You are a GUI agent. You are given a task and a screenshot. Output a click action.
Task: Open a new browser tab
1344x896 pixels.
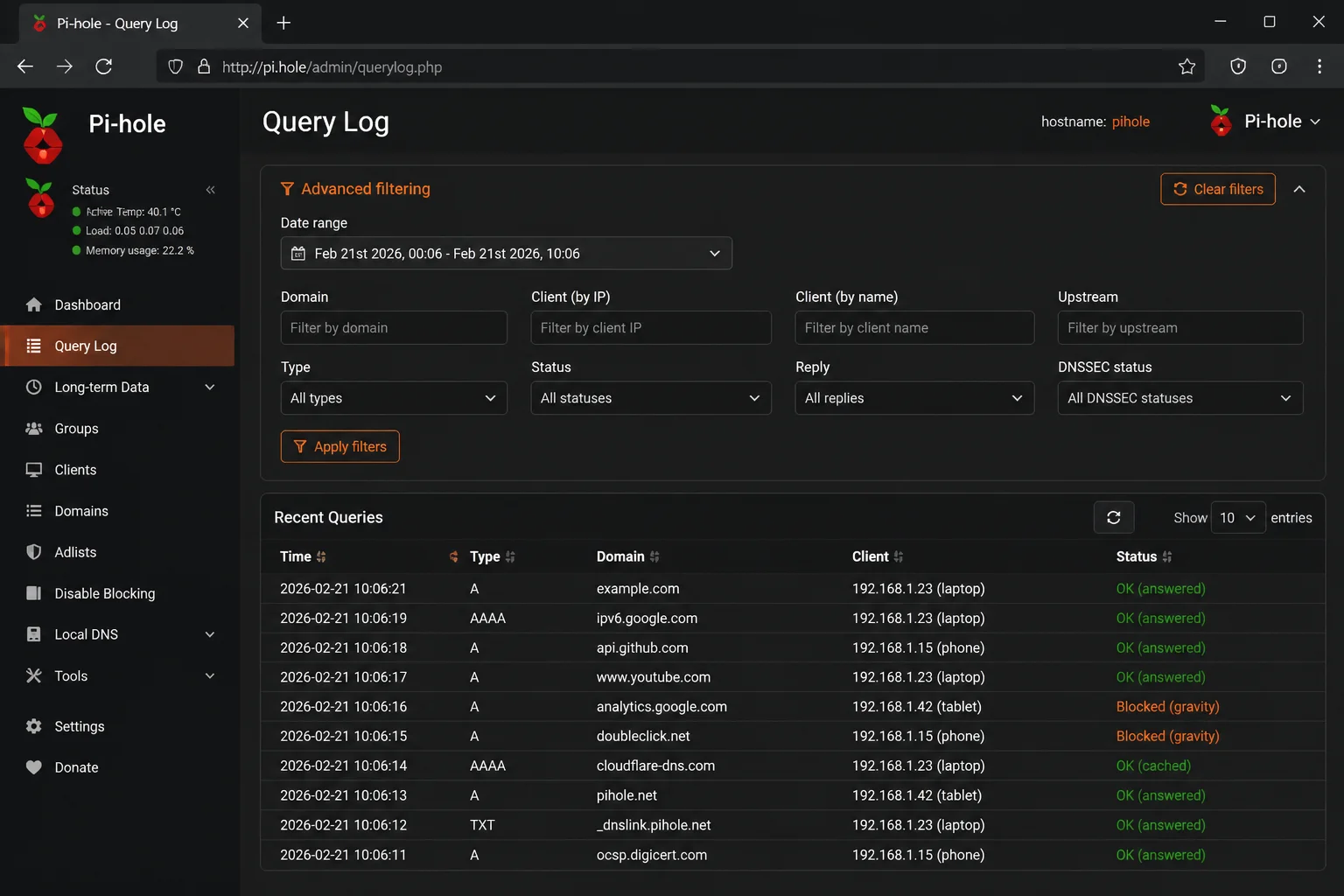pos(283,24)
